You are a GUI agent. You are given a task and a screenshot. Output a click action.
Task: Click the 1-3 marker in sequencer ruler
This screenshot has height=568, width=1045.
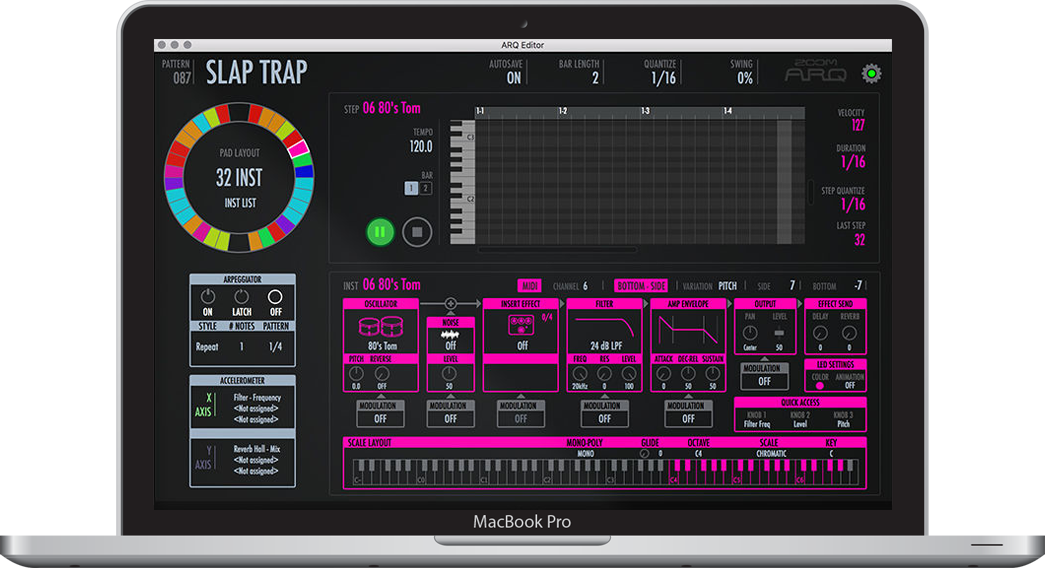tap(645, 111)
